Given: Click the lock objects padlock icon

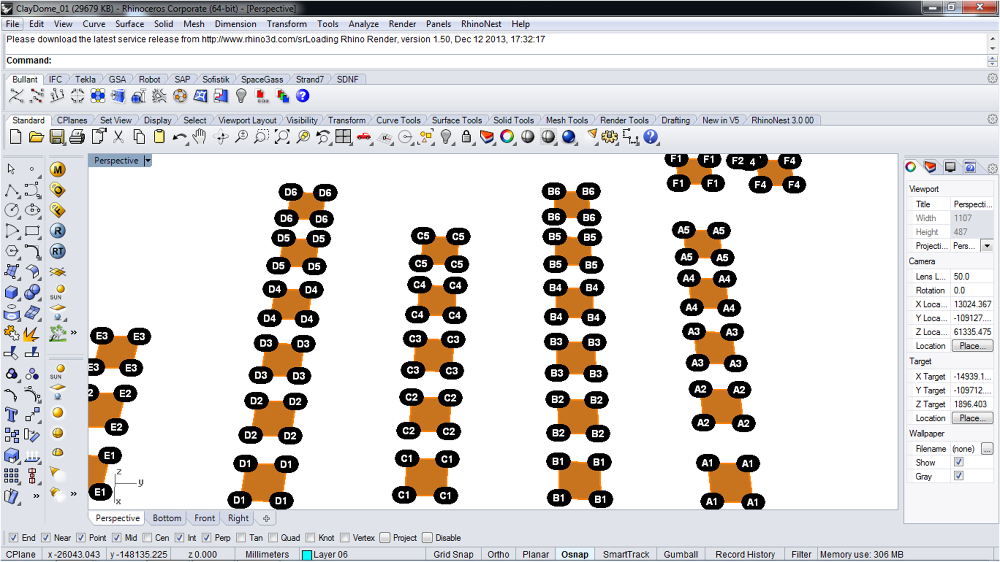Looking at the screenshot, I should [x=466, y=136].
